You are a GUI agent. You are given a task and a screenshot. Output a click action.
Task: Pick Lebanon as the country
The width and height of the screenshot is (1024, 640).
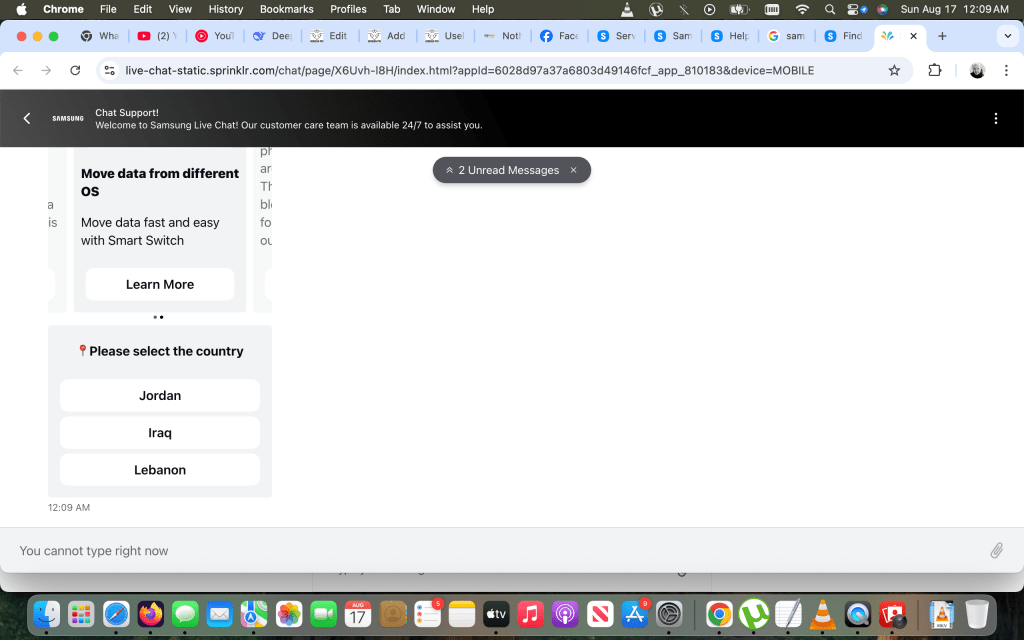(160, 469)
